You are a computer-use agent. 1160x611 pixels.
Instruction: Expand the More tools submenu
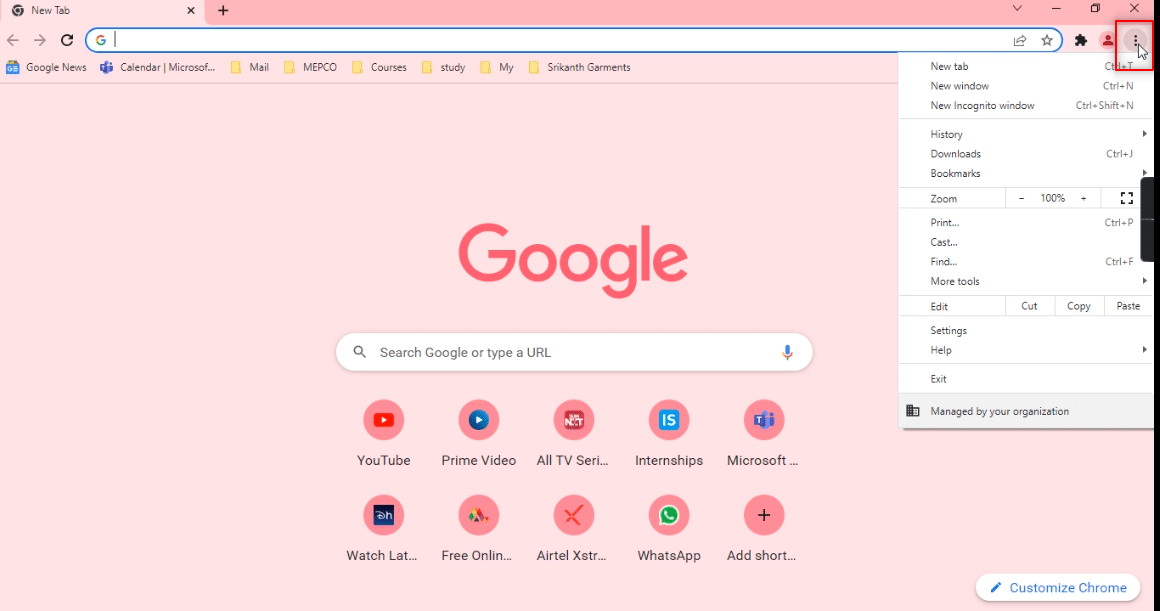[1026, 281]
